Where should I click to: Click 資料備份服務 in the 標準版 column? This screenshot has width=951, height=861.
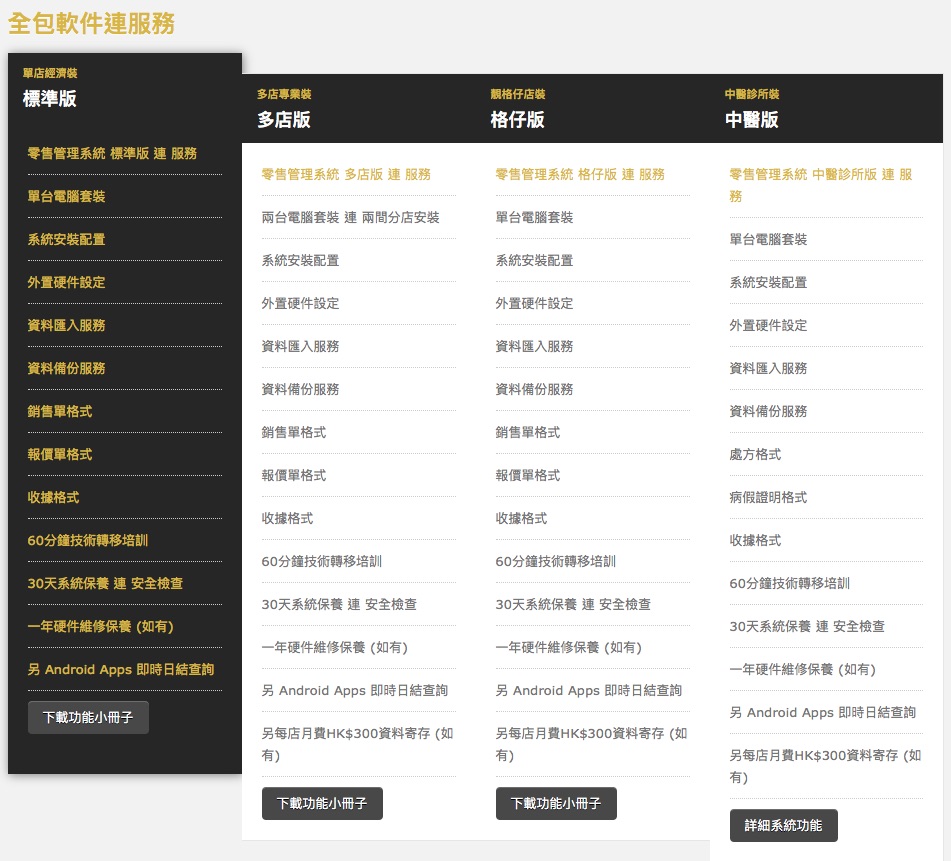coord(66,368)
